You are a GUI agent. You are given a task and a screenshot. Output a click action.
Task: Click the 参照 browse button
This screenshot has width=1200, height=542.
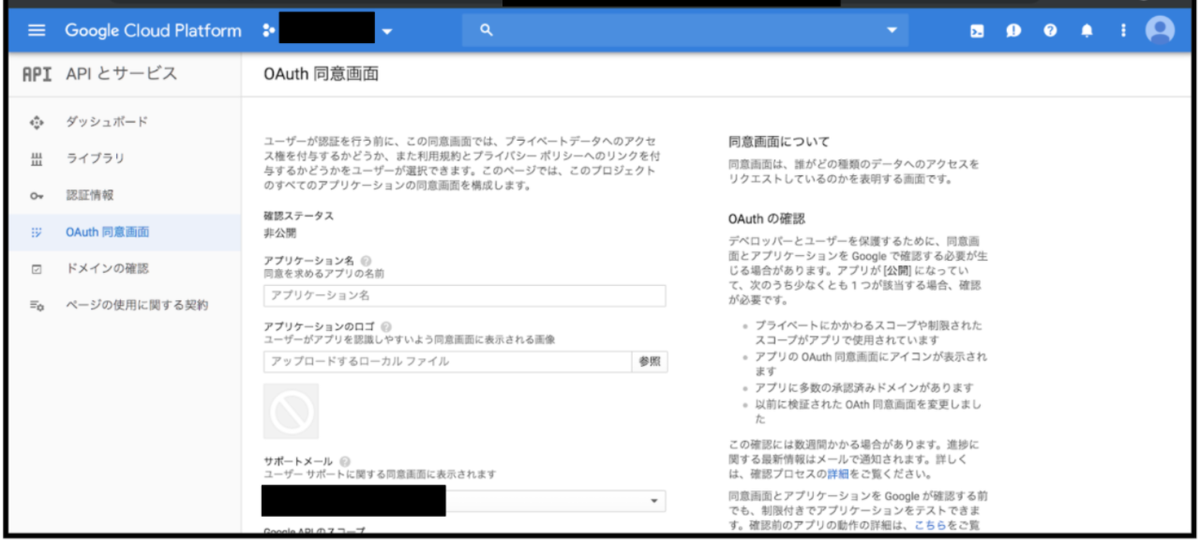650,362
